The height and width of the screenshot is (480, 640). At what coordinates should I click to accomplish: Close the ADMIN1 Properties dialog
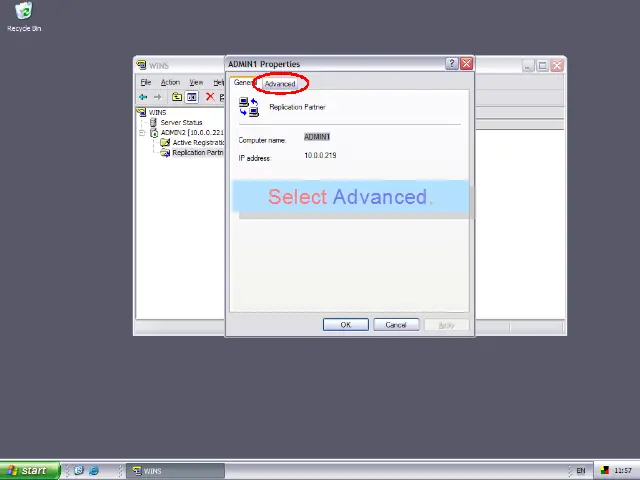point(466,64)
